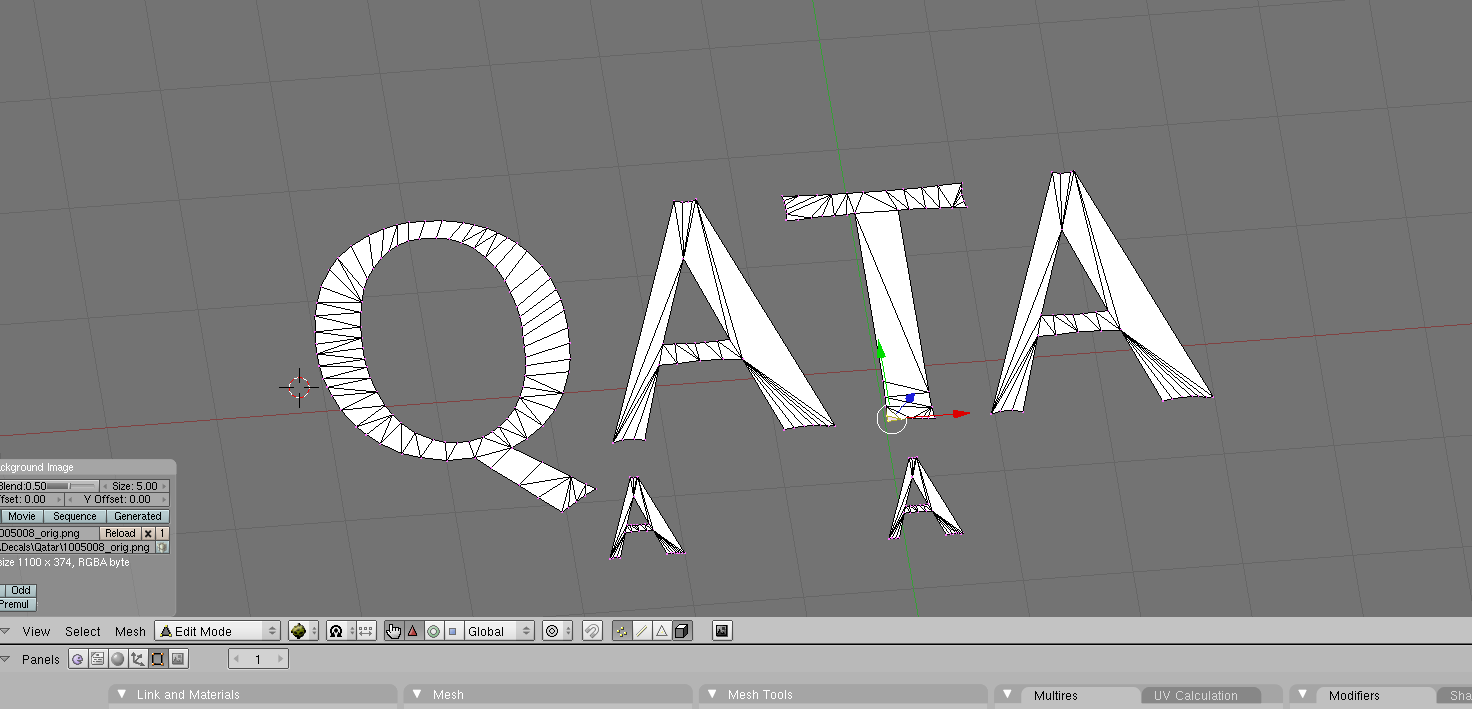Collapse the buttons window header triangle
Screen dimensions: 1472x709
(6, 659)
